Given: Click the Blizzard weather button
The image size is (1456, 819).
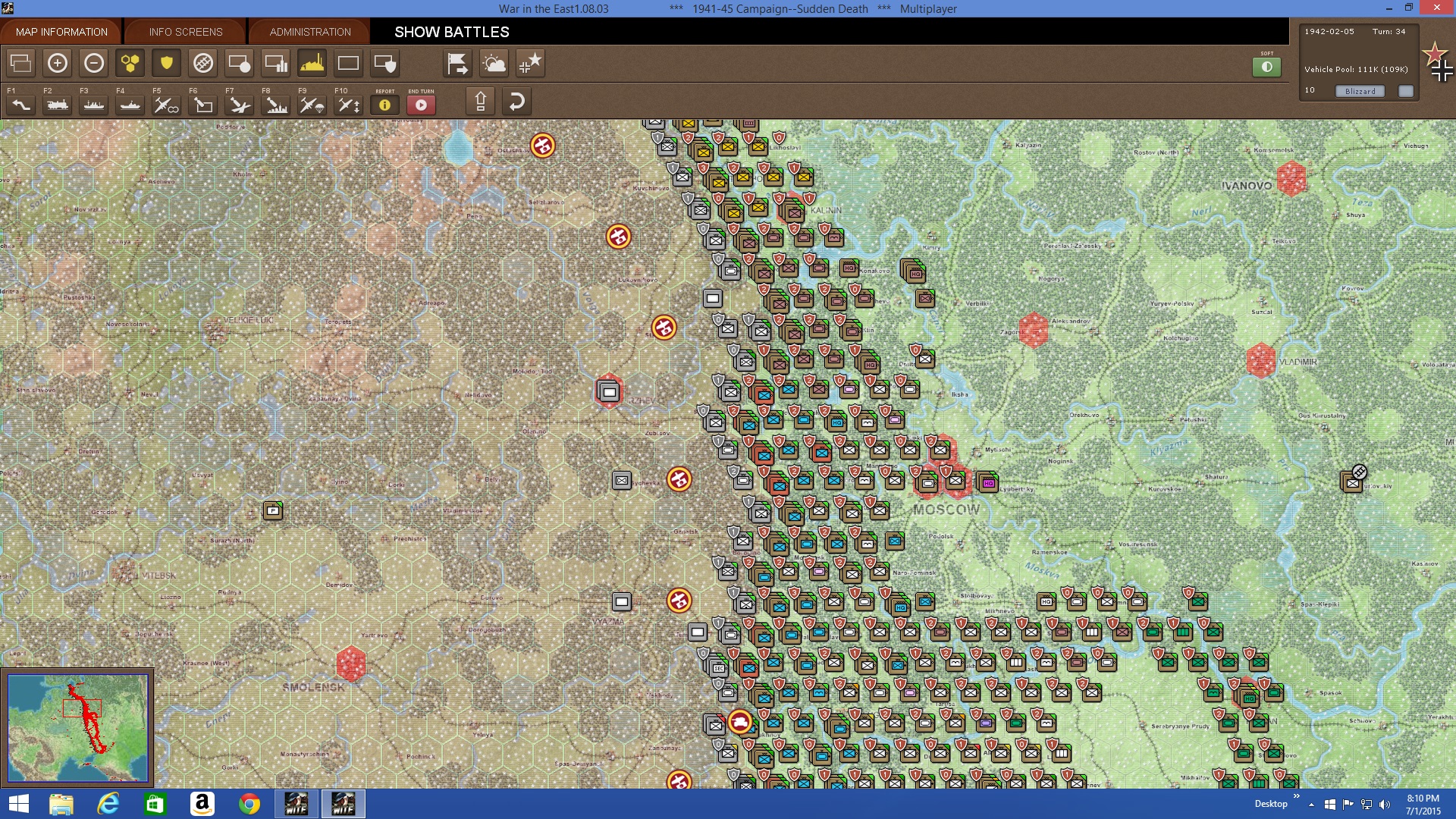Looking at the screenshot, I should [x=1360, y=91].
